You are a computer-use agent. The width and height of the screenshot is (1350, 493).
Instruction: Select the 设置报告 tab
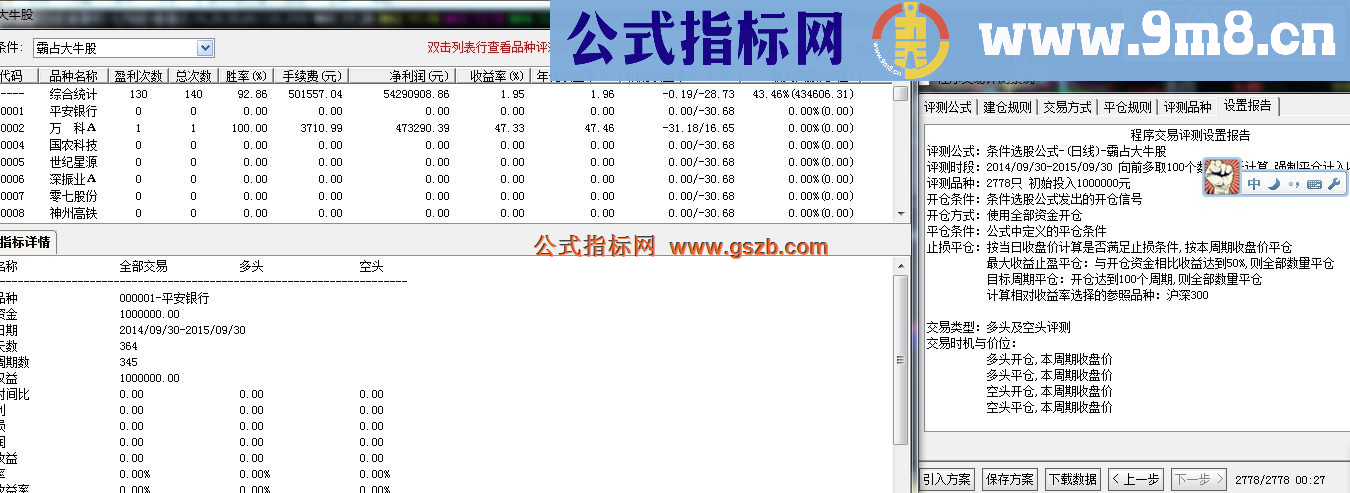(1248, 105)
